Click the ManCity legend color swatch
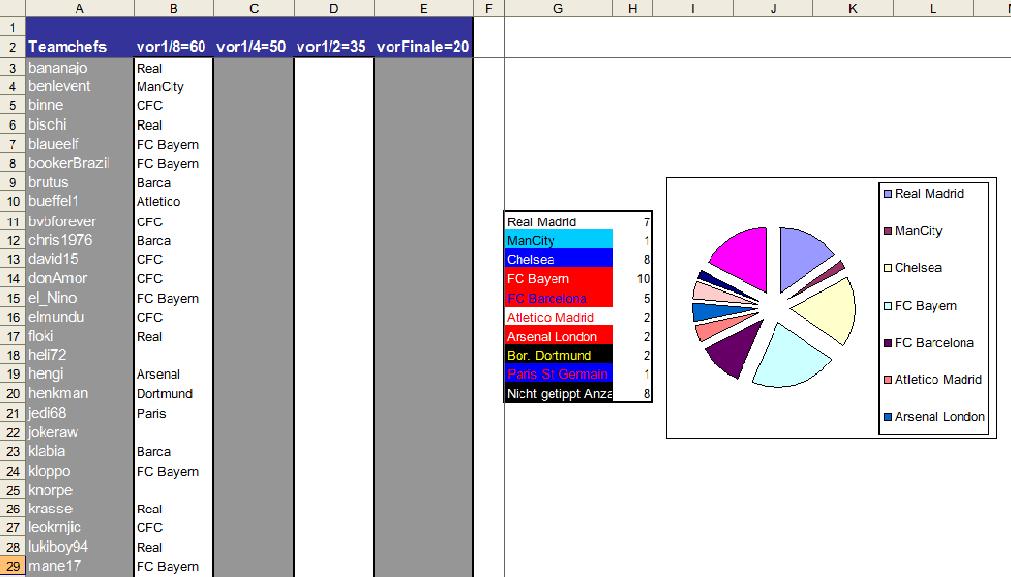This screenshot has width=1011, height=577. point(888,231)
